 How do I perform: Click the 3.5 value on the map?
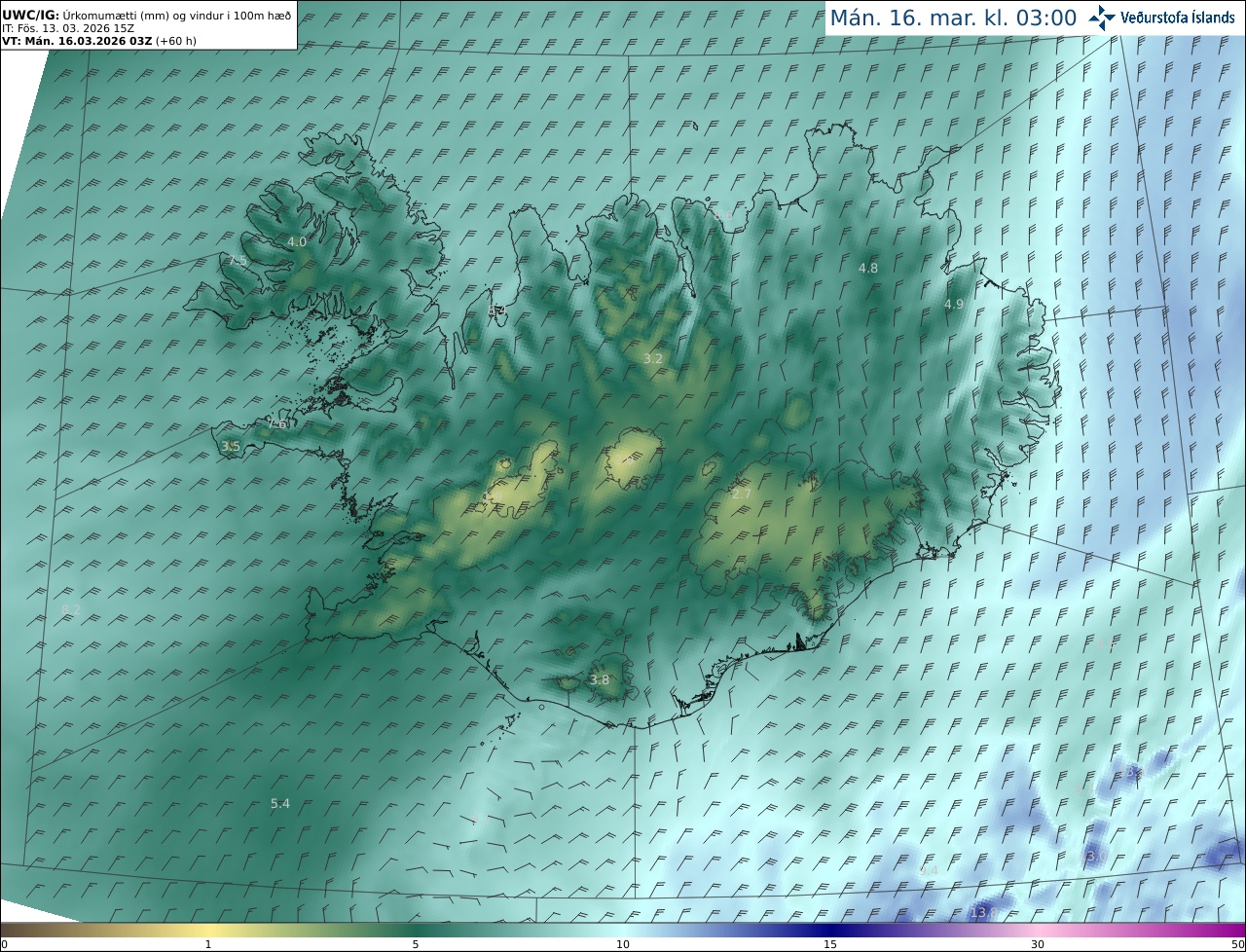tap(231, 446)
